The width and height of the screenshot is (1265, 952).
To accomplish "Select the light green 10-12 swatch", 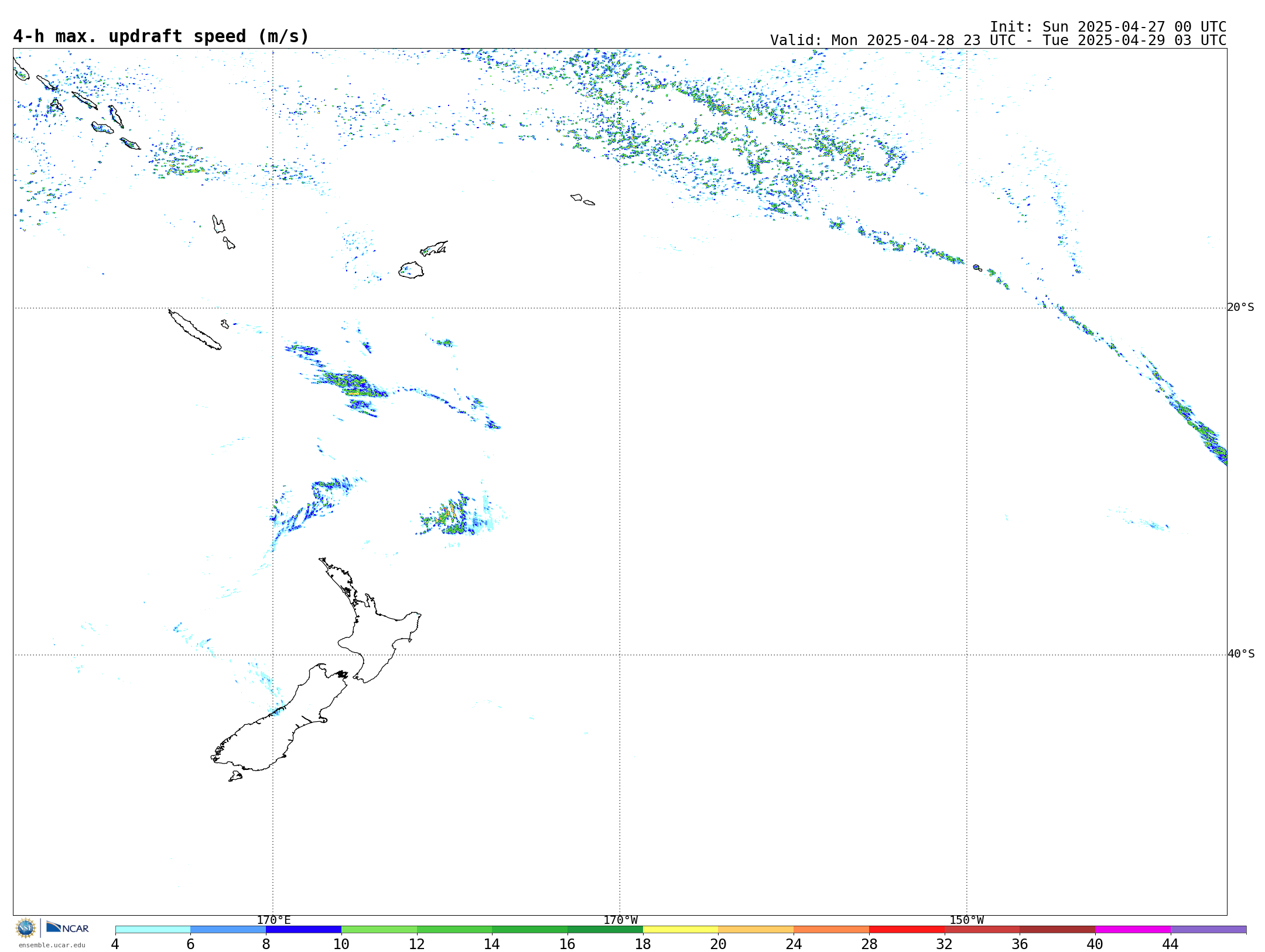I will click(379, 929).
